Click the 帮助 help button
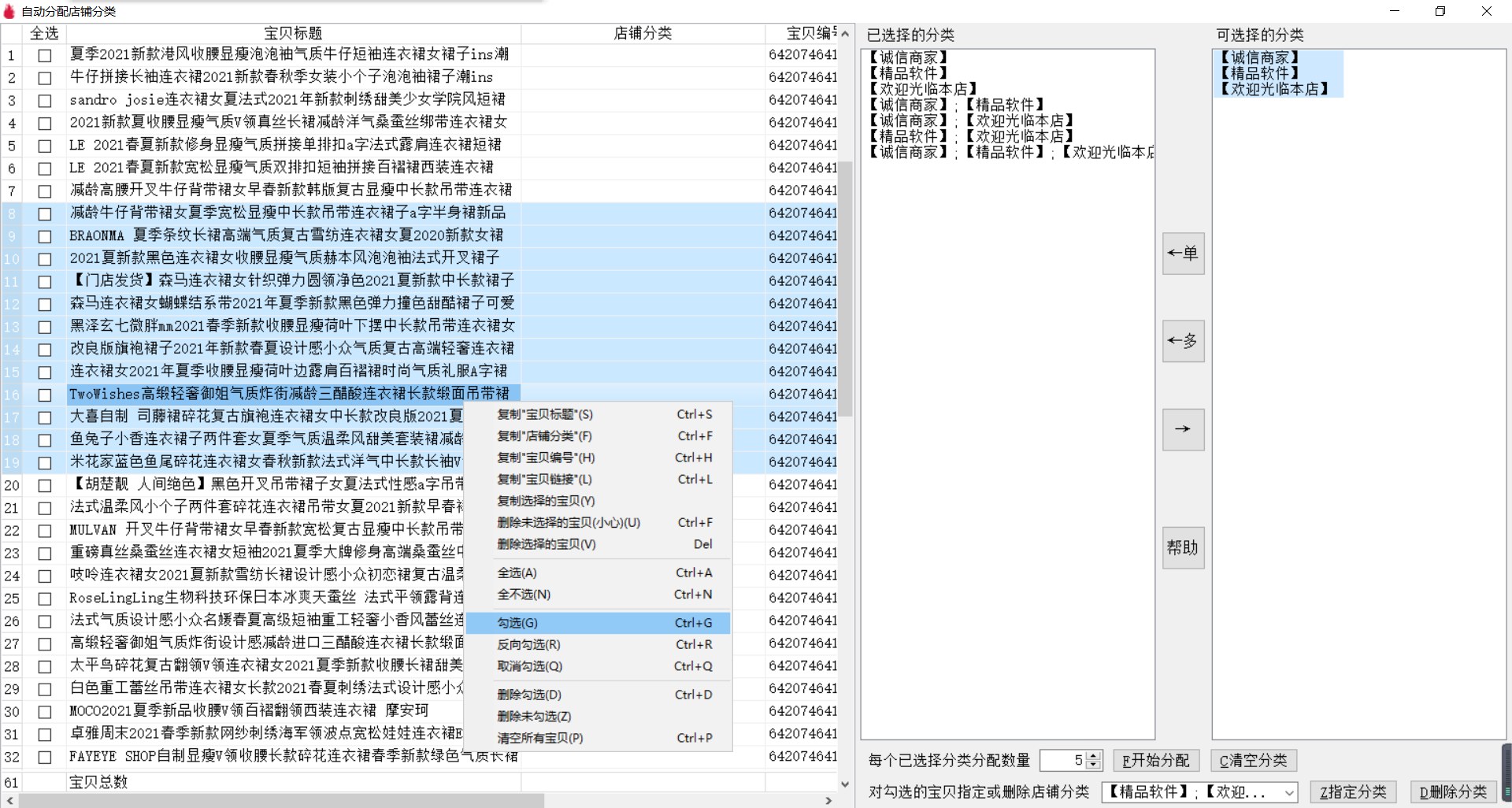The height and width of the screenshot is (808, 1512). pyautogui.click(x=1183, y=548)
